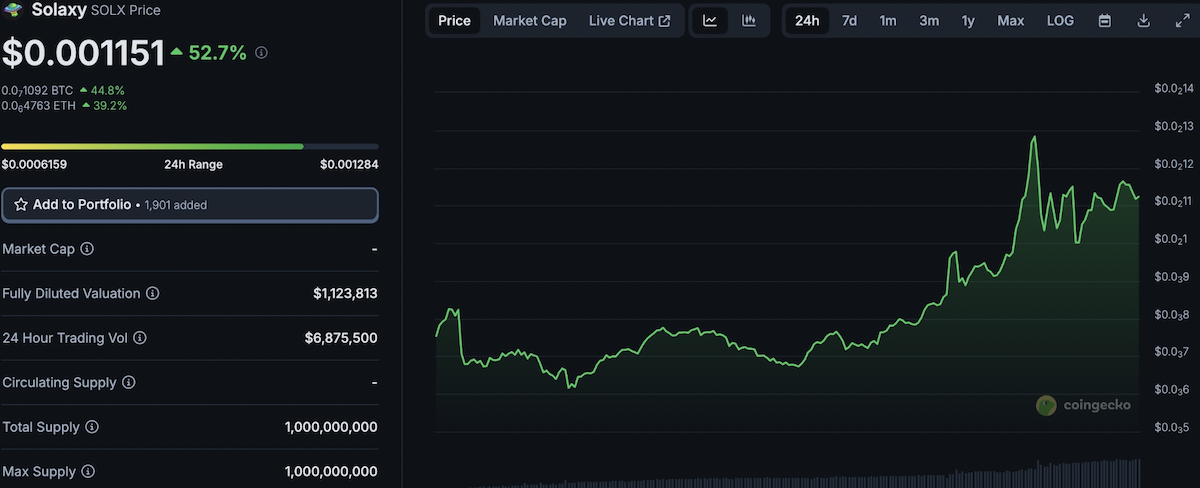This screenshot has width=1200, height=488.
Task: Click the ETH price 39.2% line
Action: (64, 105)
